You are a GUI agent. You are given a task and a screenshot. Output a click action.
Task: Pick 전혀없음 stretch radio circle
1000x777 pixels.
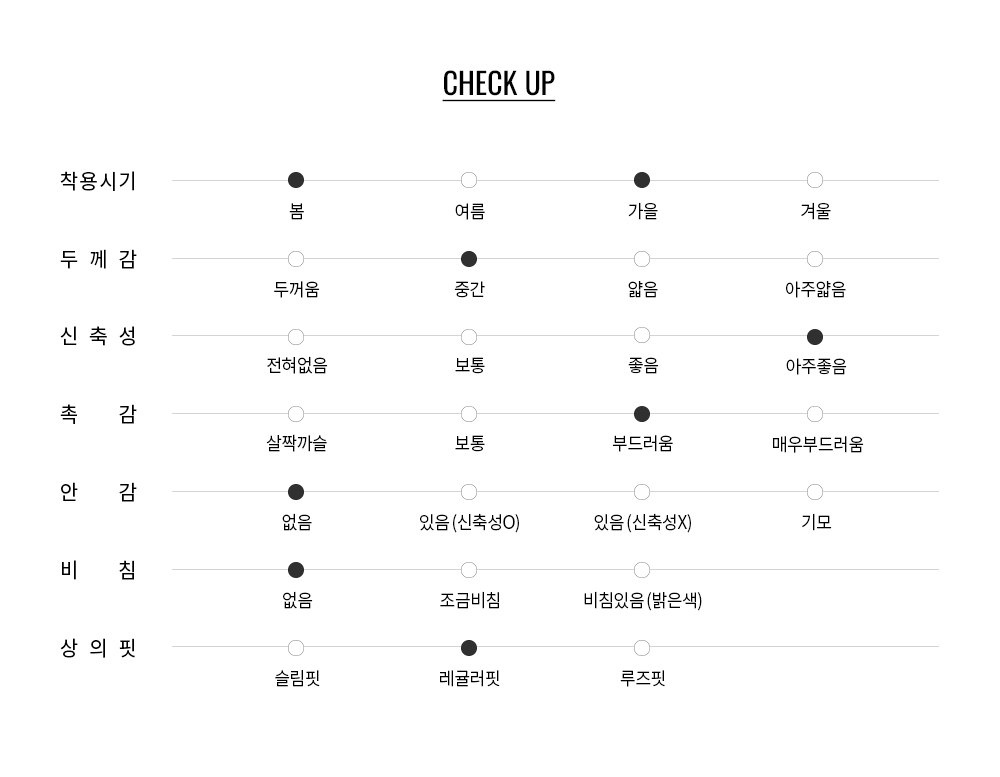pyautogui.click(x=296, y=337)
